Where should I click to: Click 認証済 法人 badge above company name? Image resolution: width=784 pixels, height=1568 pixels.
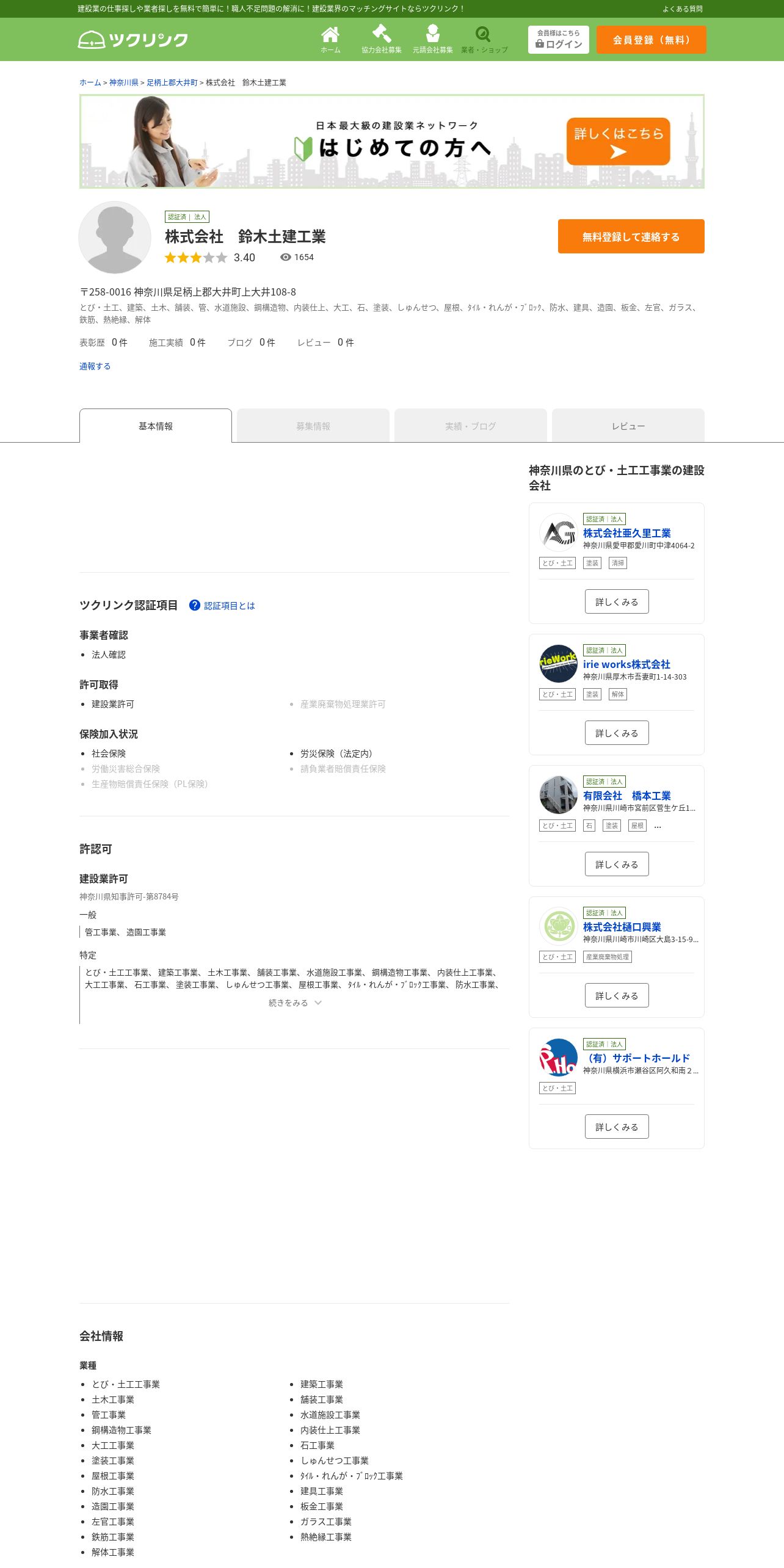tap(187, 217)
